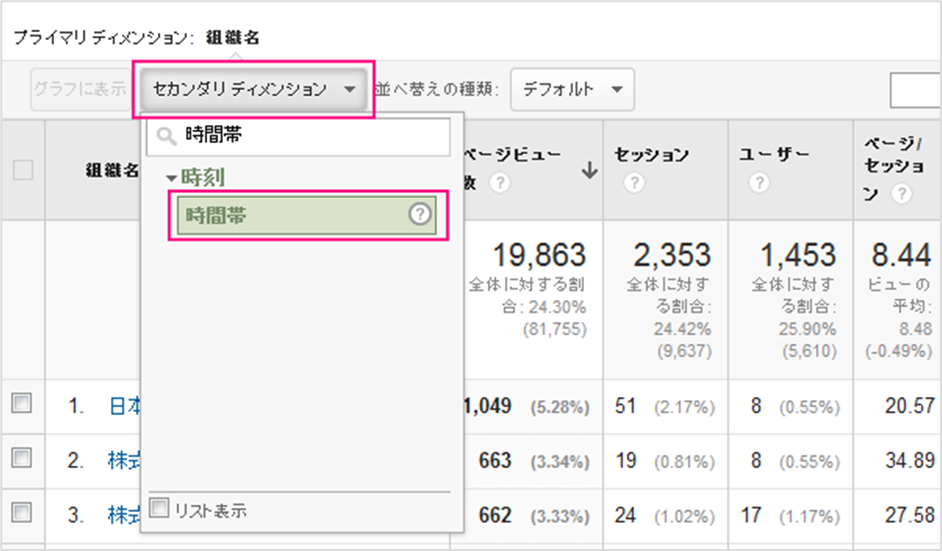This screenshot has height=551, width=942.
Task: Enable the リスト表示 checkbox
Action: coord(159,509)
